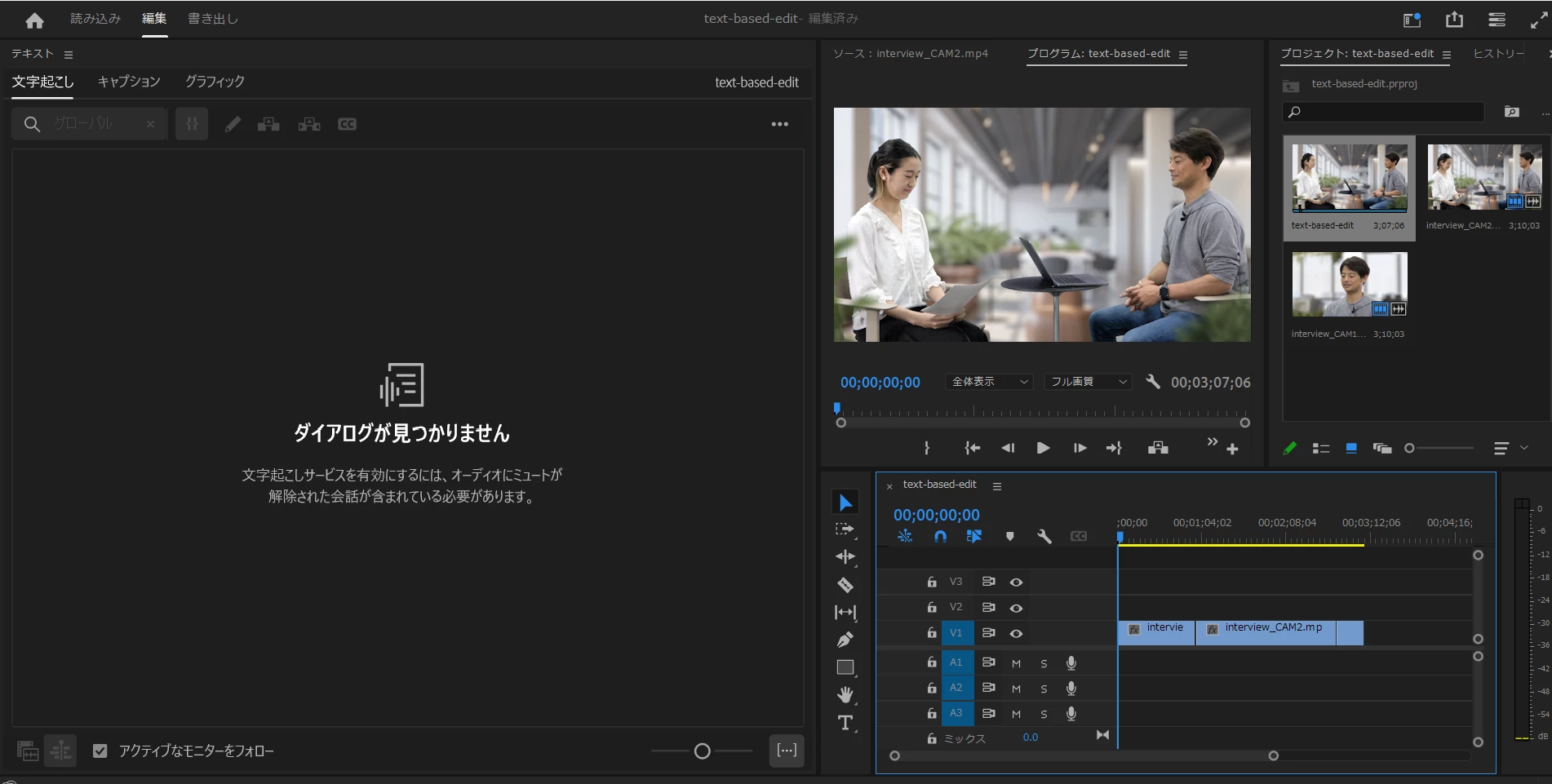Screen dimensions: 1552x784
Task: Go to In point in program monitor
Action: click(972, 448)
